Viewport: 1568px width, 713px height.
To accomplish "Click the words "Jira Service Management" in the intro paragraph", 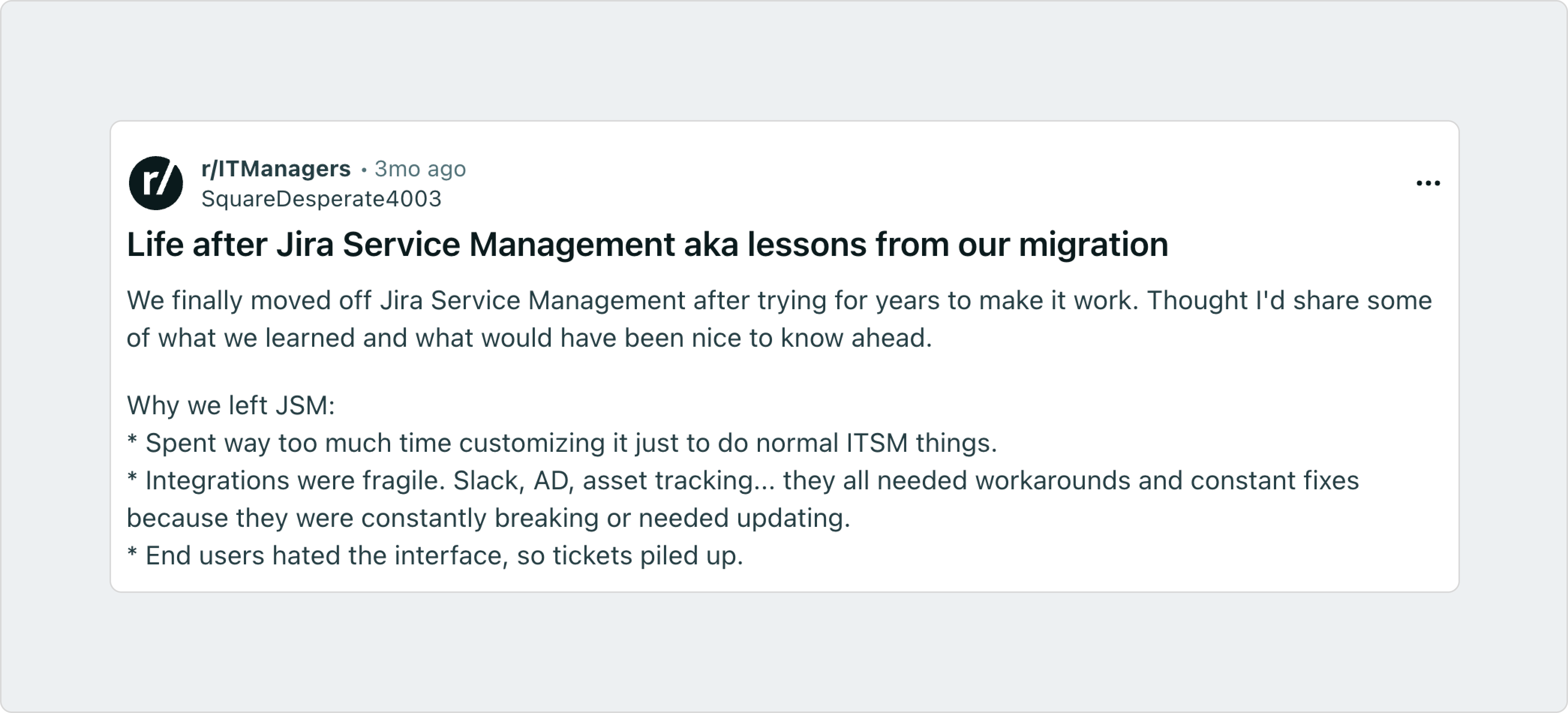I will pos(533,301).
